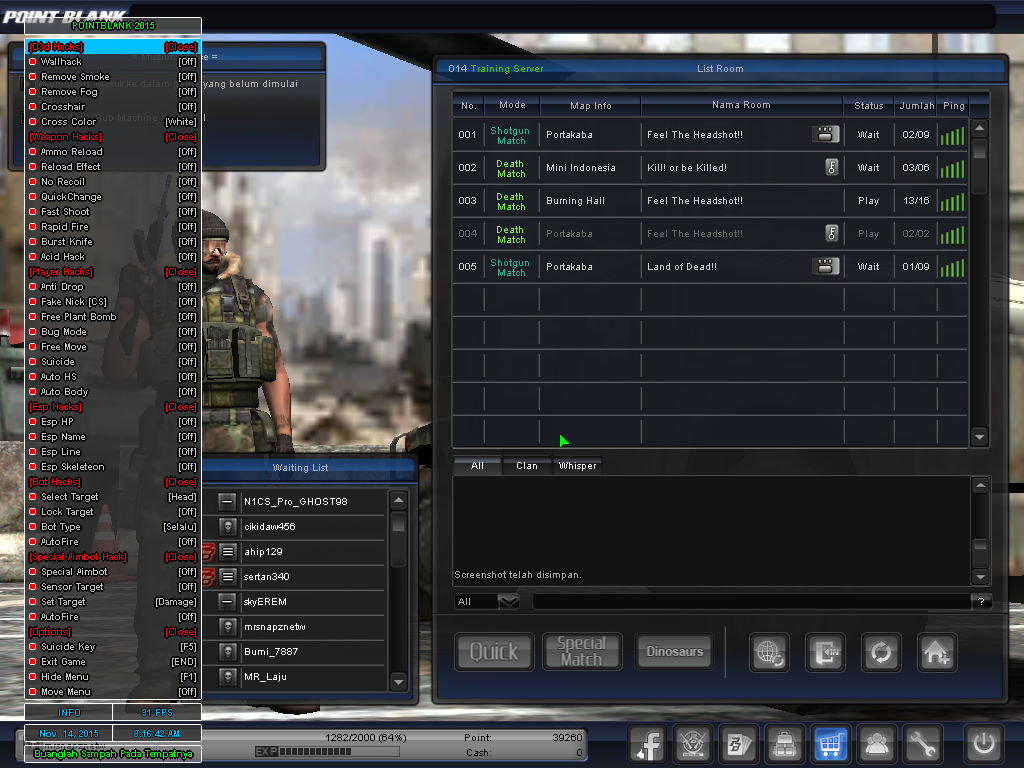Open the mission cards icon in bottom bar

[739, 743]
